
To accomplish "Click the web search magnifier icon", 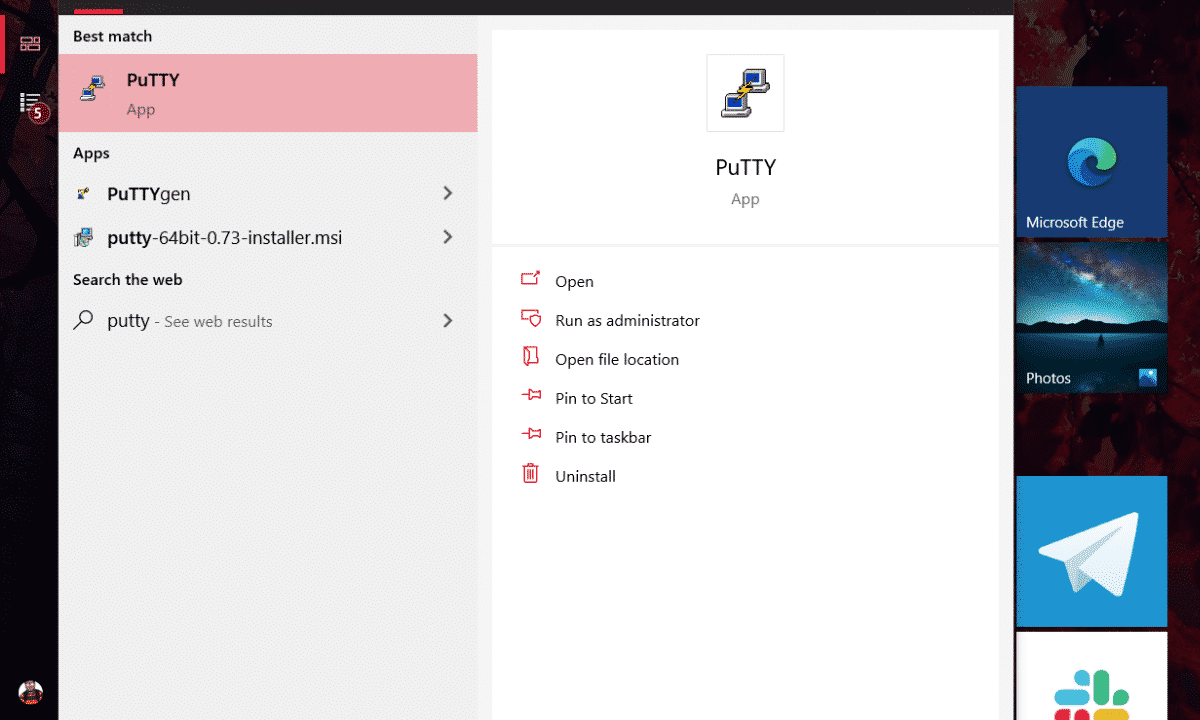I will (x=86, y=321).
